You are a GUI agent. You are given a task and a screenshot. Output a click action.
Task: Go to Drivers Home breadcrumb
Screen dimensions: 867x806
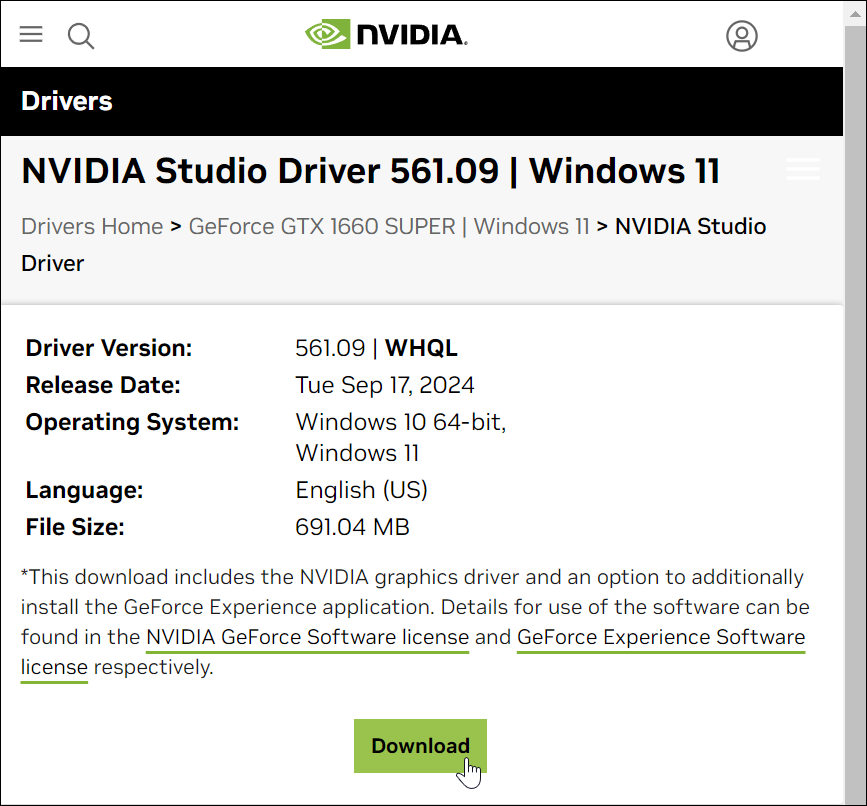[x=92, y=226]
